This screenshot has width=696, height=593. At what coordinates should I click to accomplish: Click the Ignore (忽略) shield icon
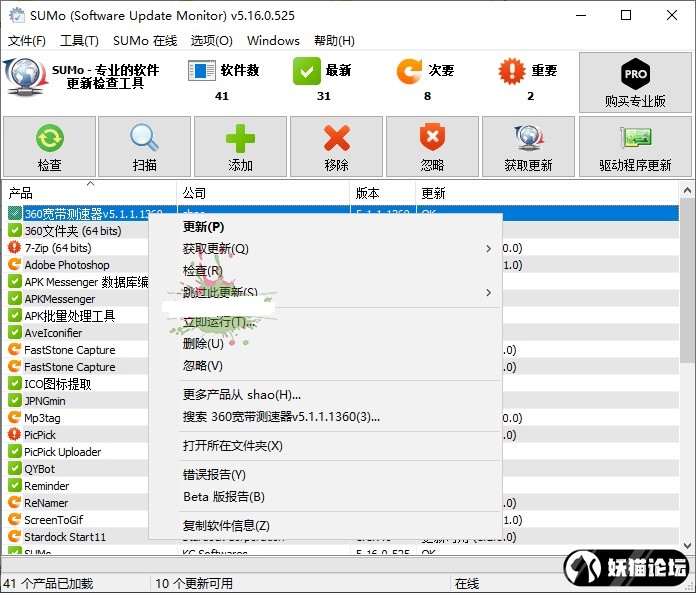[x=432, y=138]
